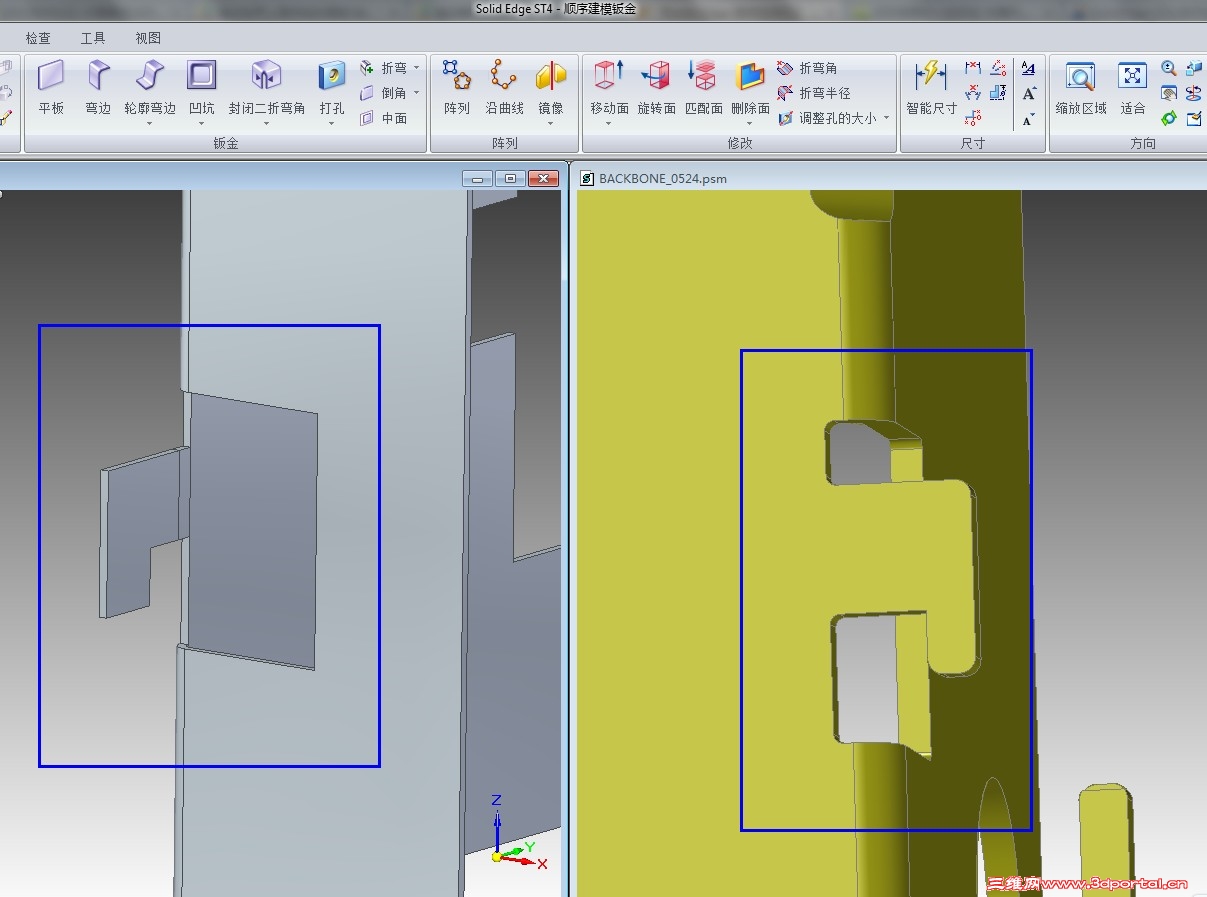
Task: Select the 镜像 (Mirror) tool
Action: pos(551,87)
